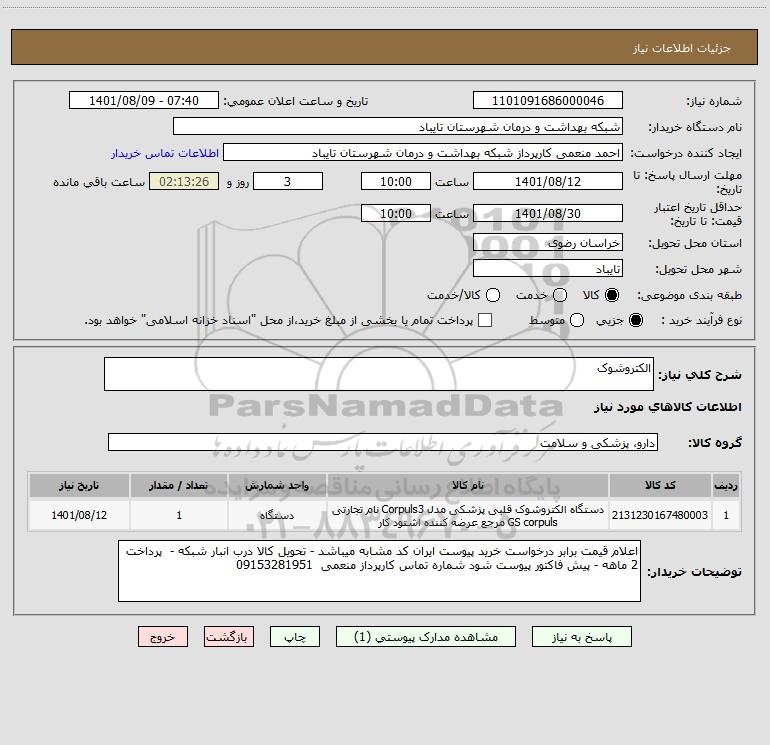Click the delivery city field تایباد
The width and height of the screenshot is (770, 745).
pos(548,269)
